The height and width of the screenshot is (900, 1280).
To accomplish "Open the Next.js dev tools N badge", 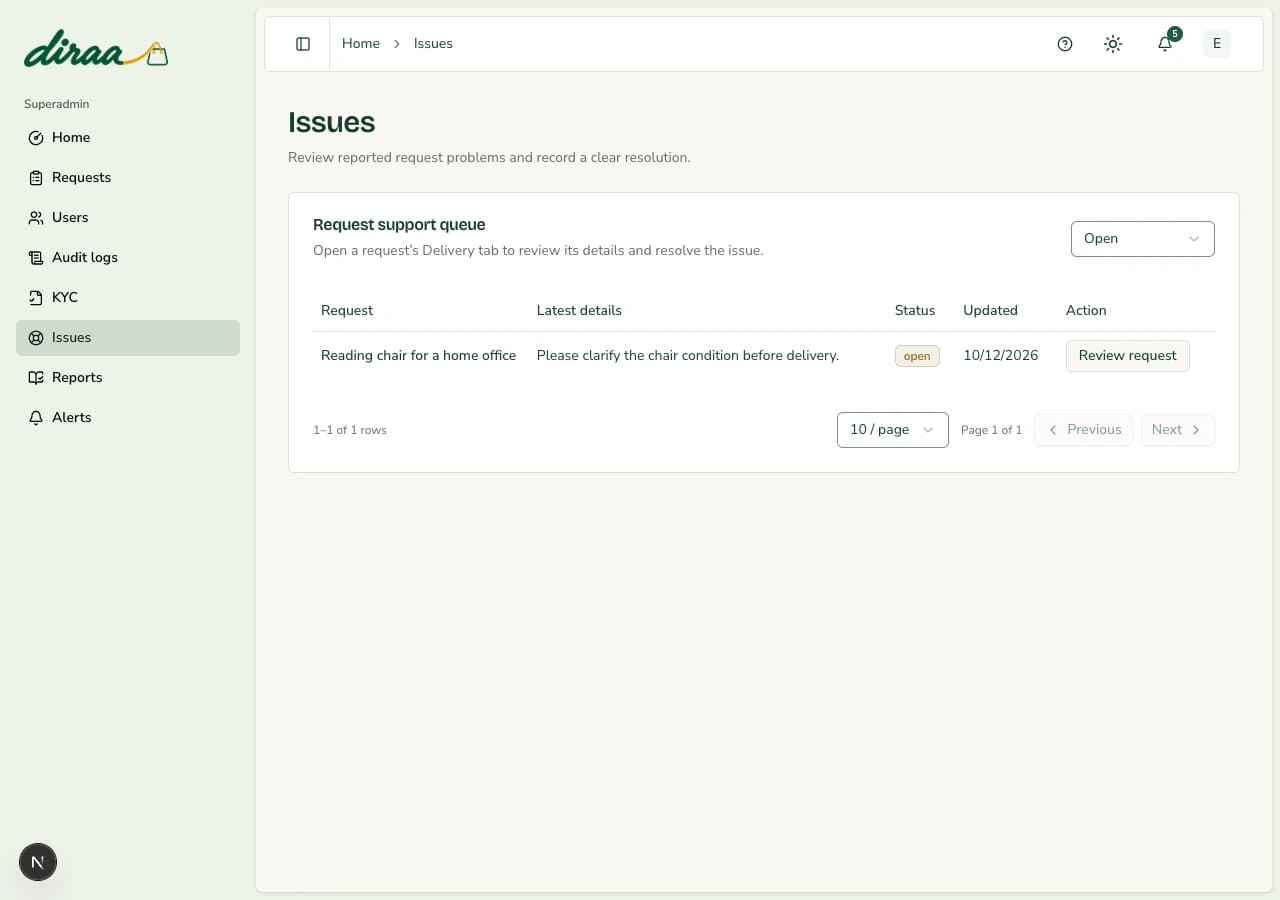I will click(x=38, y=862).
